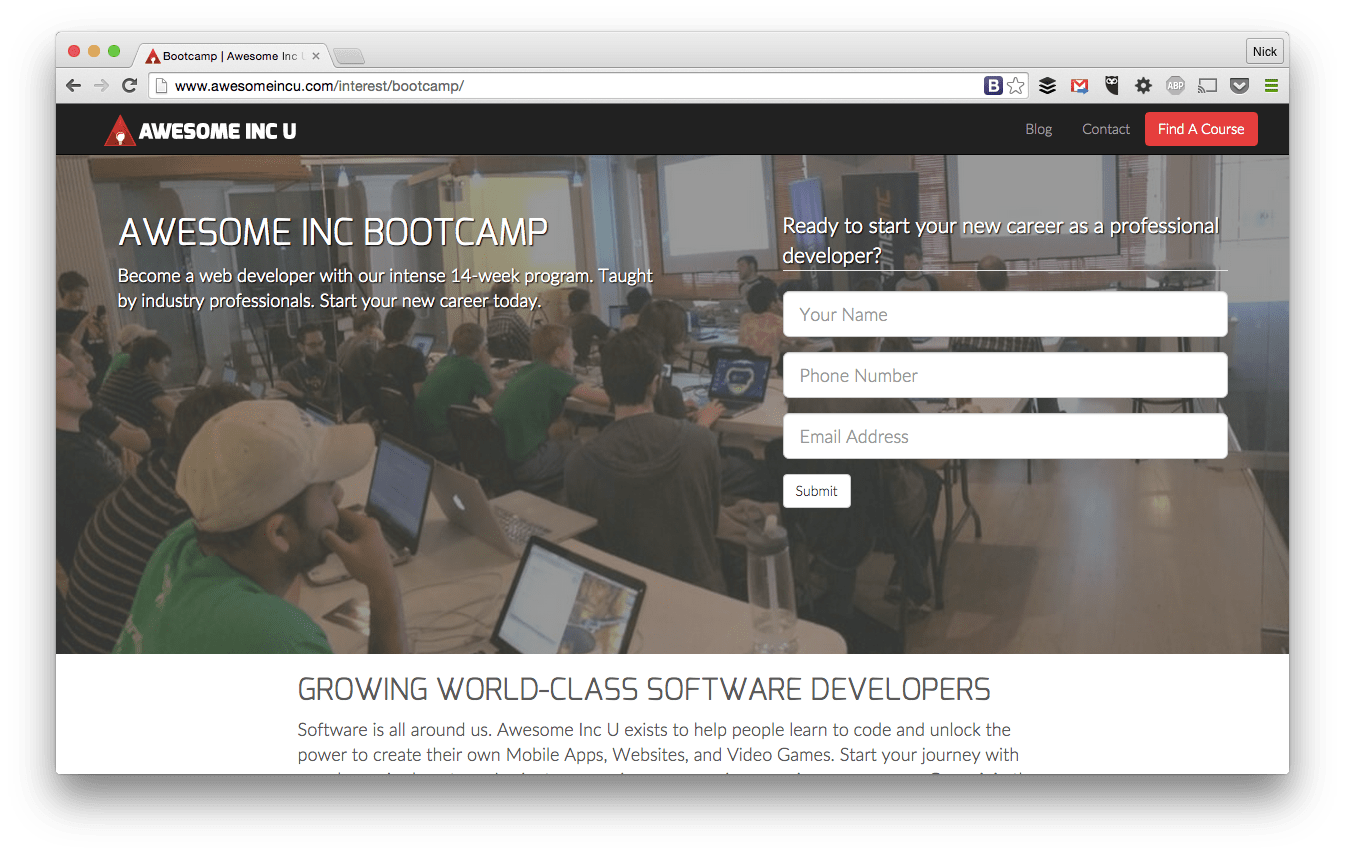Bookmark this page with the star icon
The image size is (1345, 854).
tap(1016, 86)
